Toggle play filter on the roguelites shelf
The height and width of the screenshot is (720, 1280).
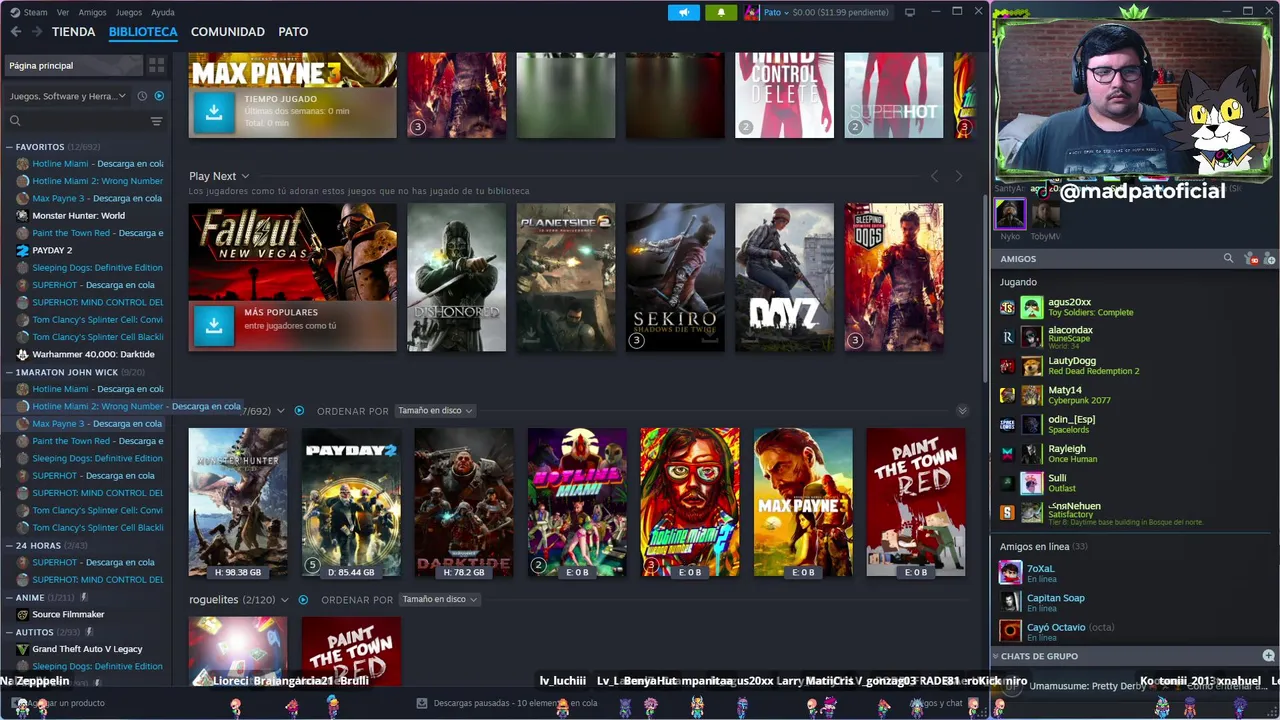(x=303, y=600)
